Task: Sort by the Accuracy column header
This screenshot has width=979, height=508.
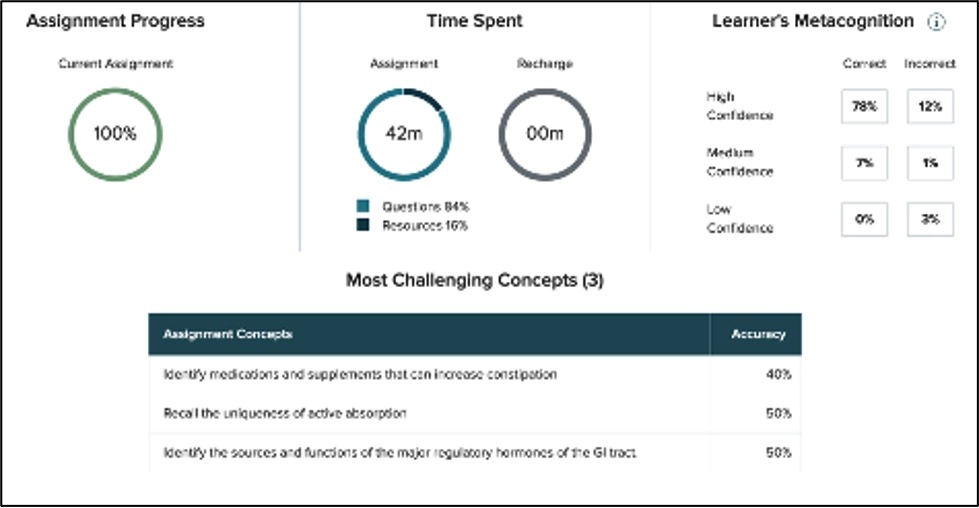Action: click(758, 334)
